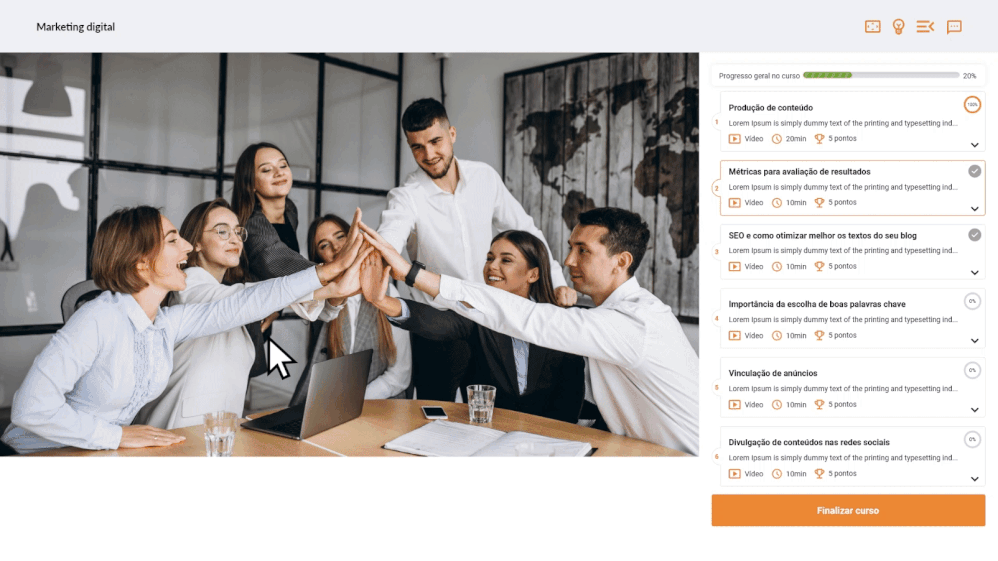998x561 pixels.
Task: Click the Finalizar curso button
Action: 848,510
